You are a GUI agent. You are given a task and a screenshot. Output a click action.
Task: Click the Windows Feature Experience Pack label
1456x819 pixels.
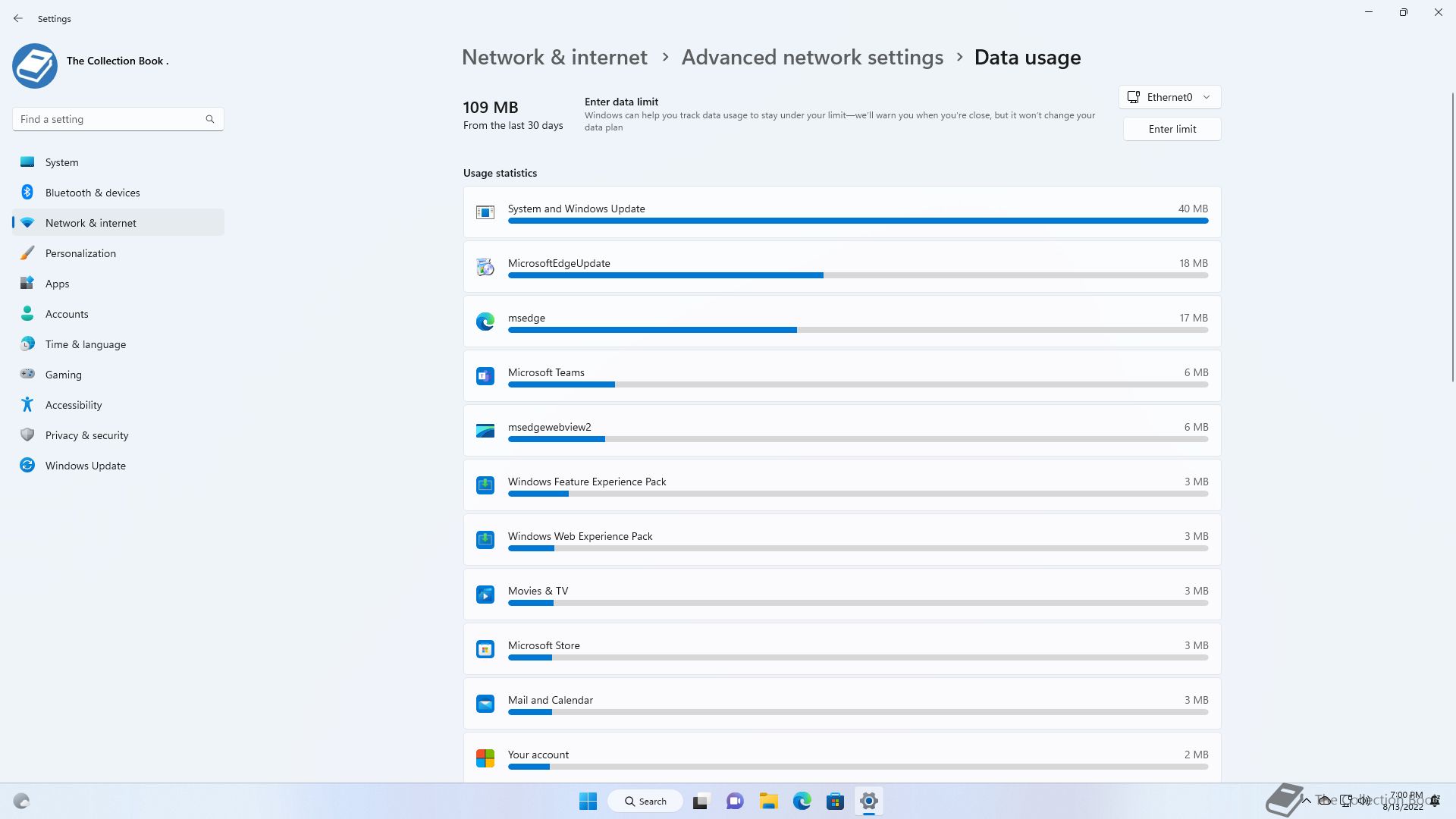click(x=587, y=482)
